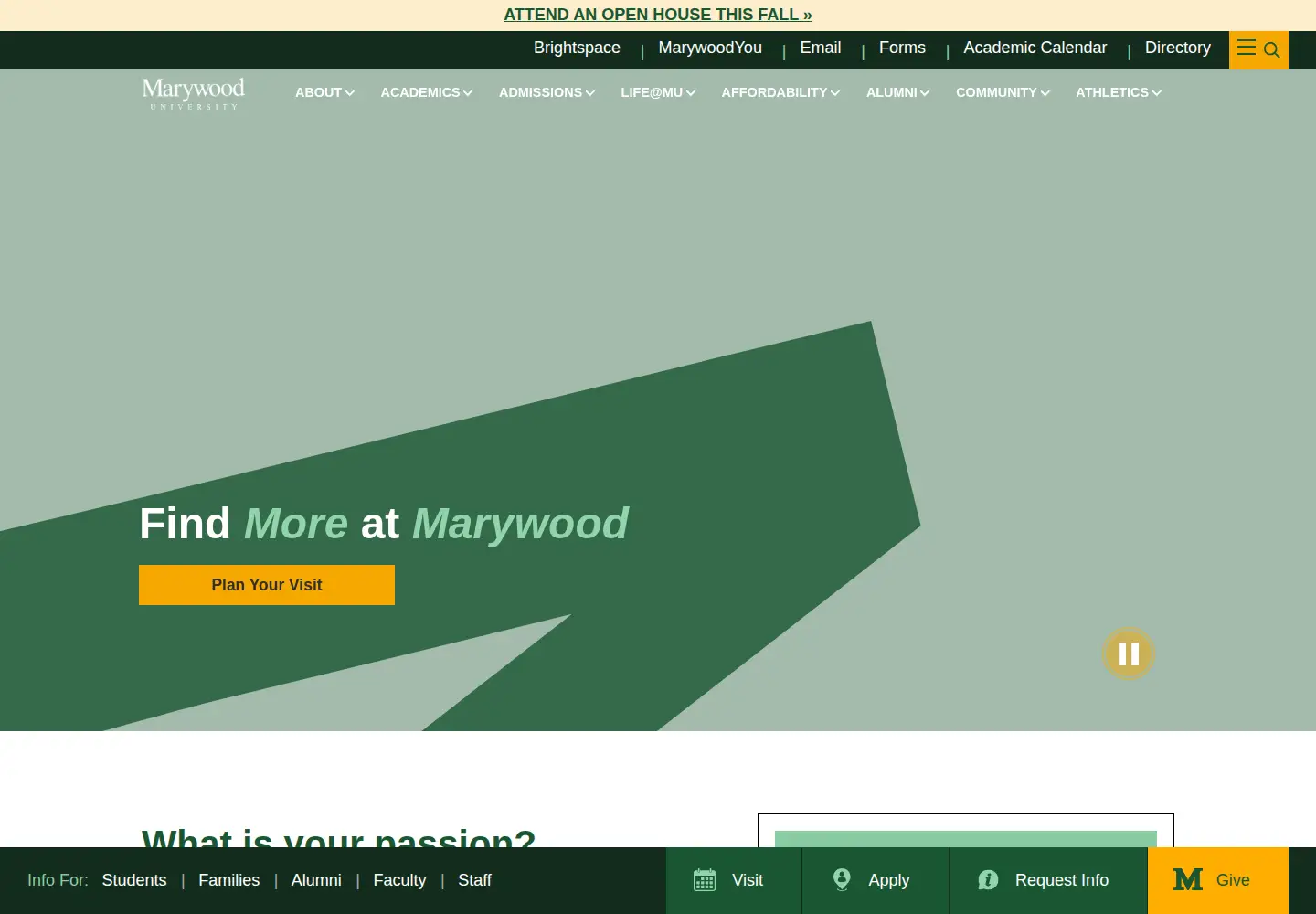This screenshot has width=1316, height=914.
Task: Click the Apply location-pin icon
Action: pyautogui.click(x=842, y=879)
